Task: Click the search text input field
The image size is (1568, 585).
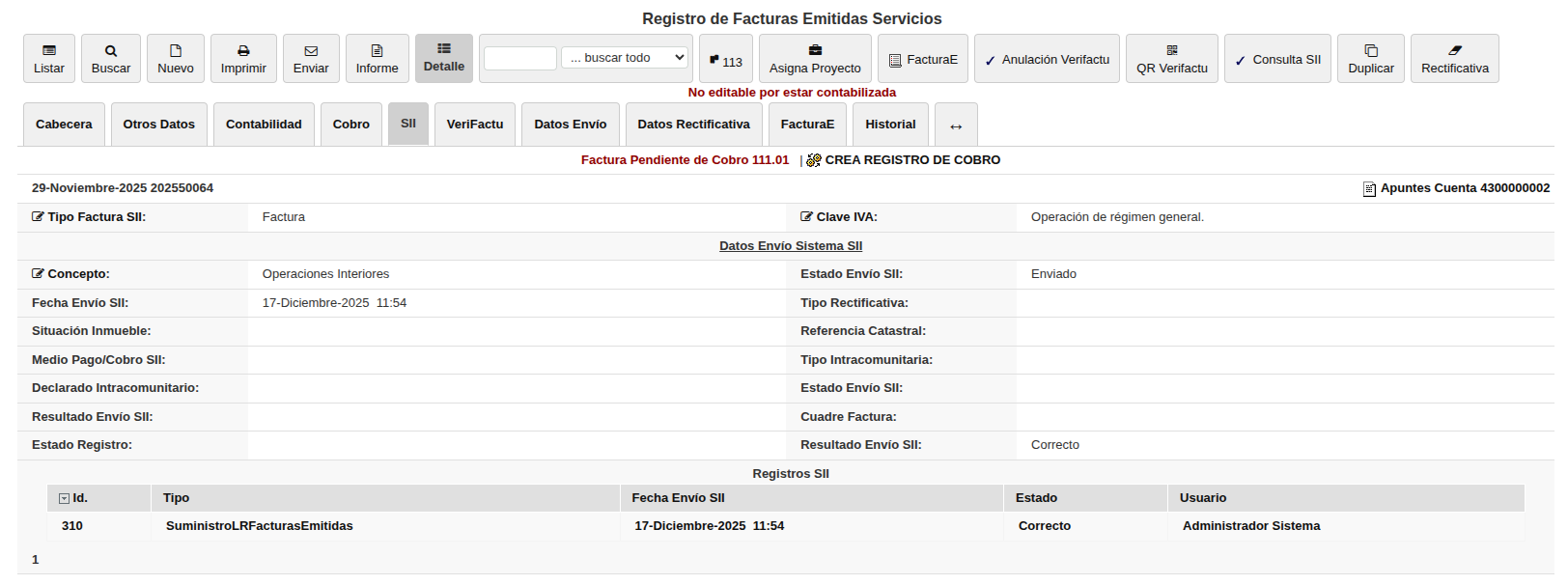Action: 520,59
